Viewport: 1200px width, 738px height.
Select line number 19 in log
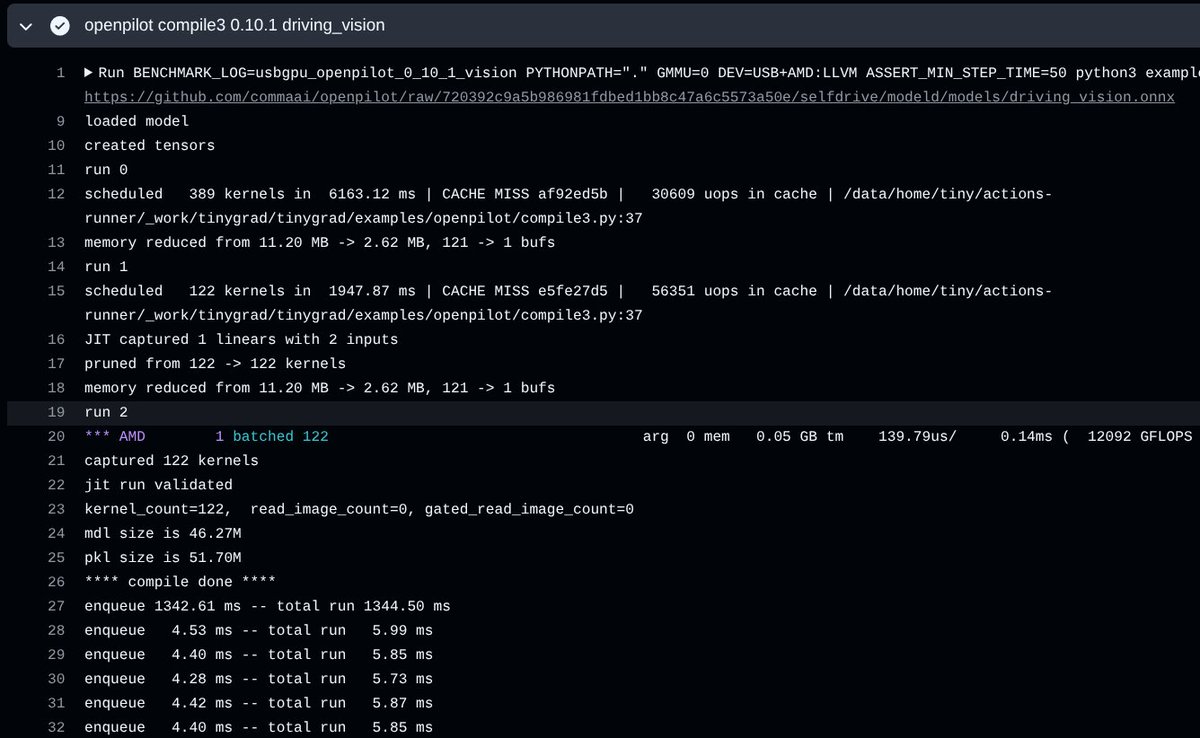point(56,412)
